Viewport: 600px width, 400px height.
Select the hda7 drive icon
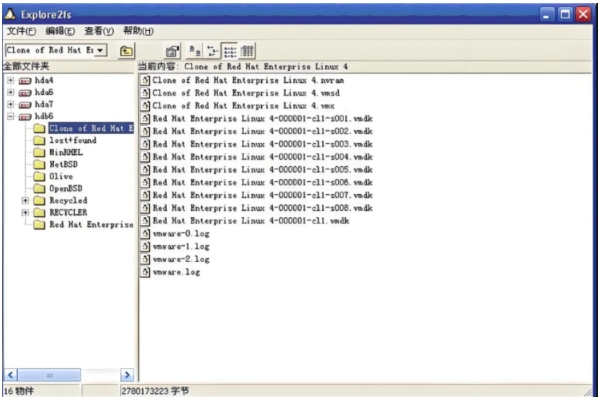tap(25, 103)
